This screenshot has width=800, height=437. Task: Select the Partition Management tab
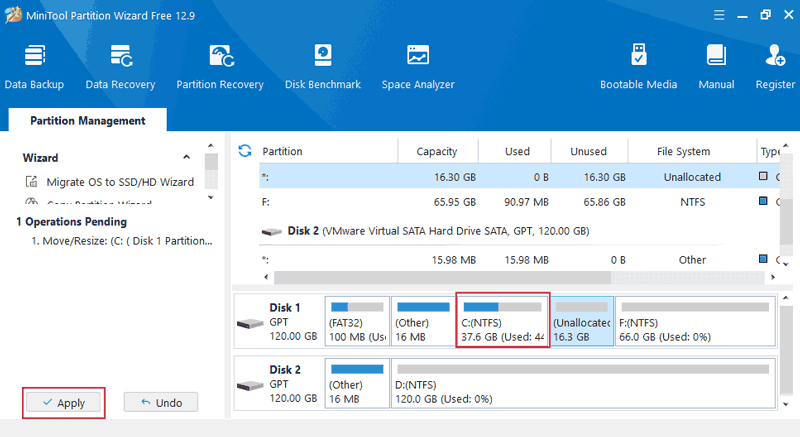point(87,121)
